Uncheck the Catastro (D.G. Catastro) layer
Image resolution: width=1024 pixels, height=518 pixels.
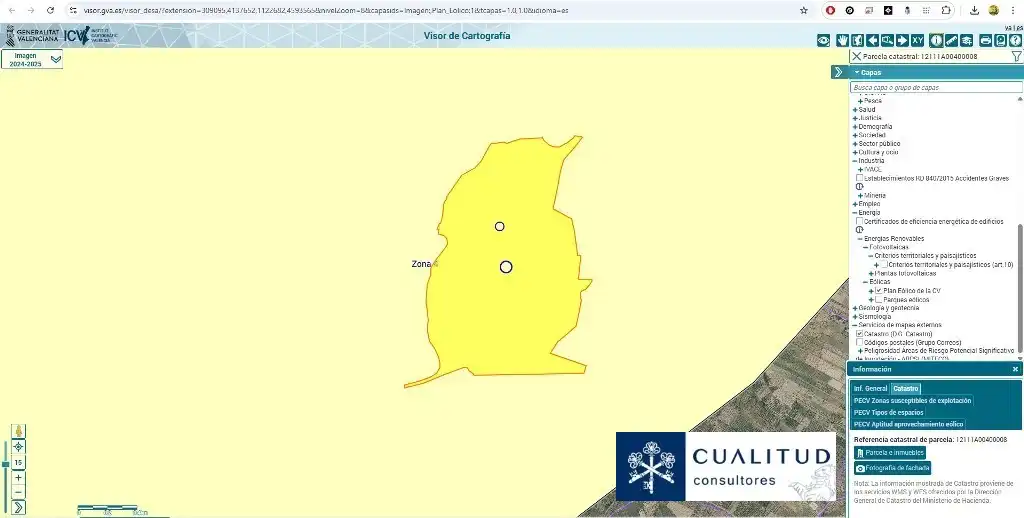859,334
